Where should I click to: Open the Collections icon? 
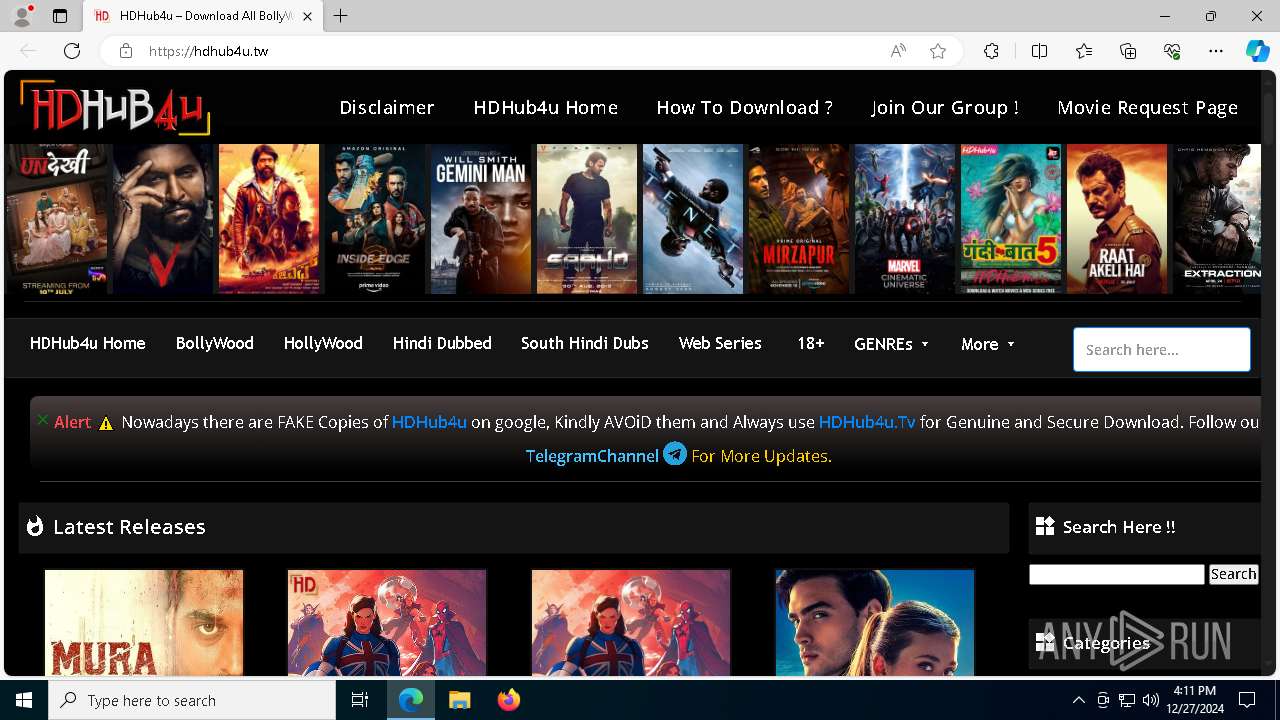[x=1128, y=51]
